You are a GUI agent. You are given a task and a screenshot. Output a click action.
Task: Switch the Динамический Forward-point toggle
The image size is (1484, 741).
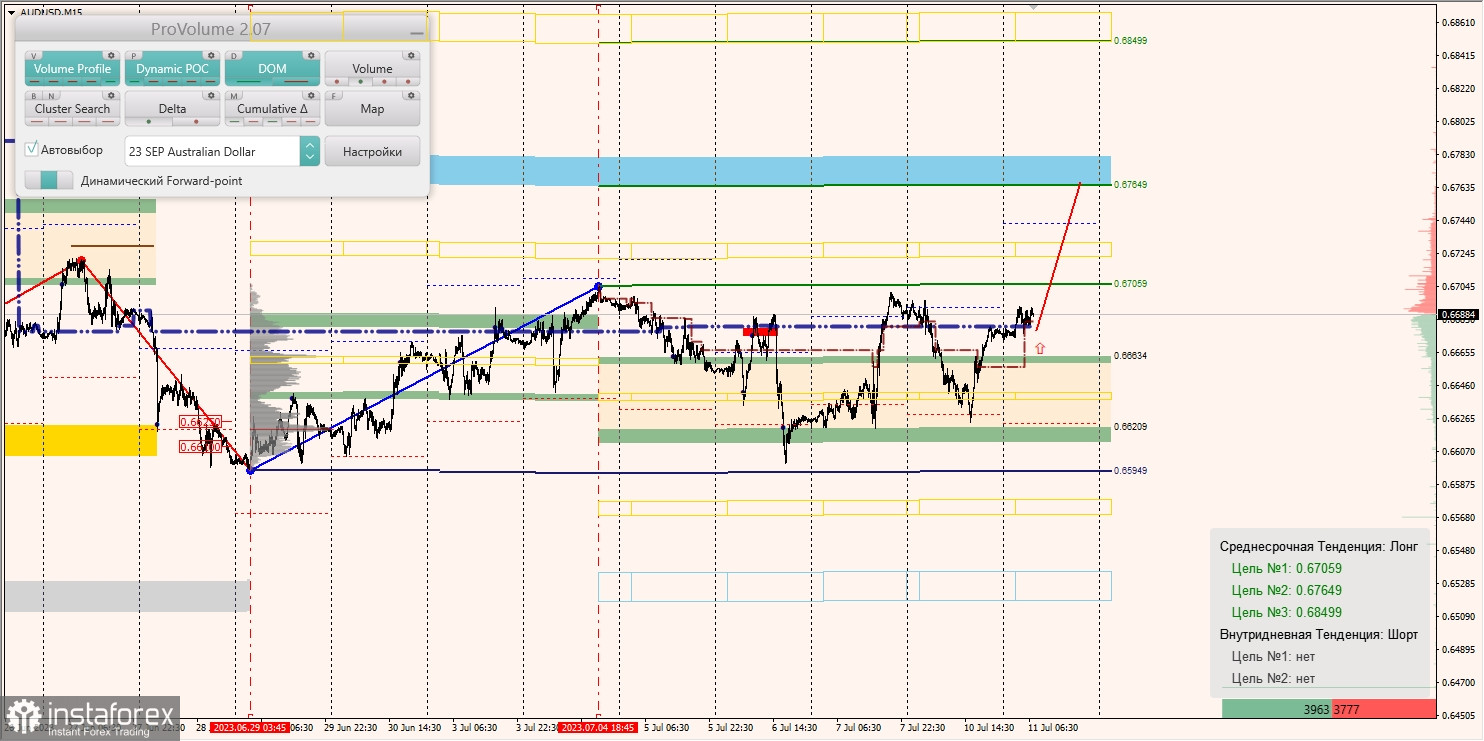tap(49, 181)
